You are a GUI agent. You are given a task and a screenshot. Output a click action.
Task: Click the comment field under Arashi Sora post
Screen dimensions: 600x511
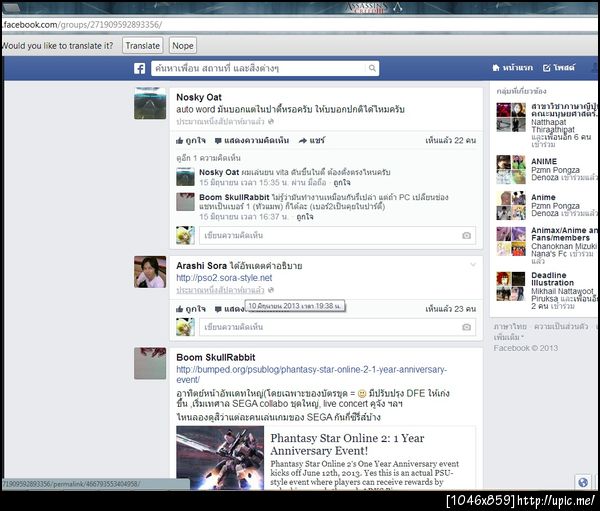coord(337,327)
